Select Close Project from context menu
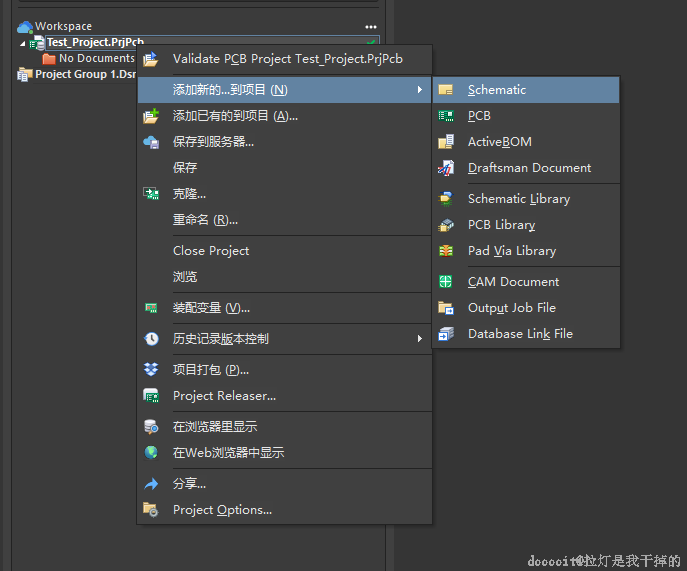The height and width of the screenshot is (571, 687). (x=211, y=251)
